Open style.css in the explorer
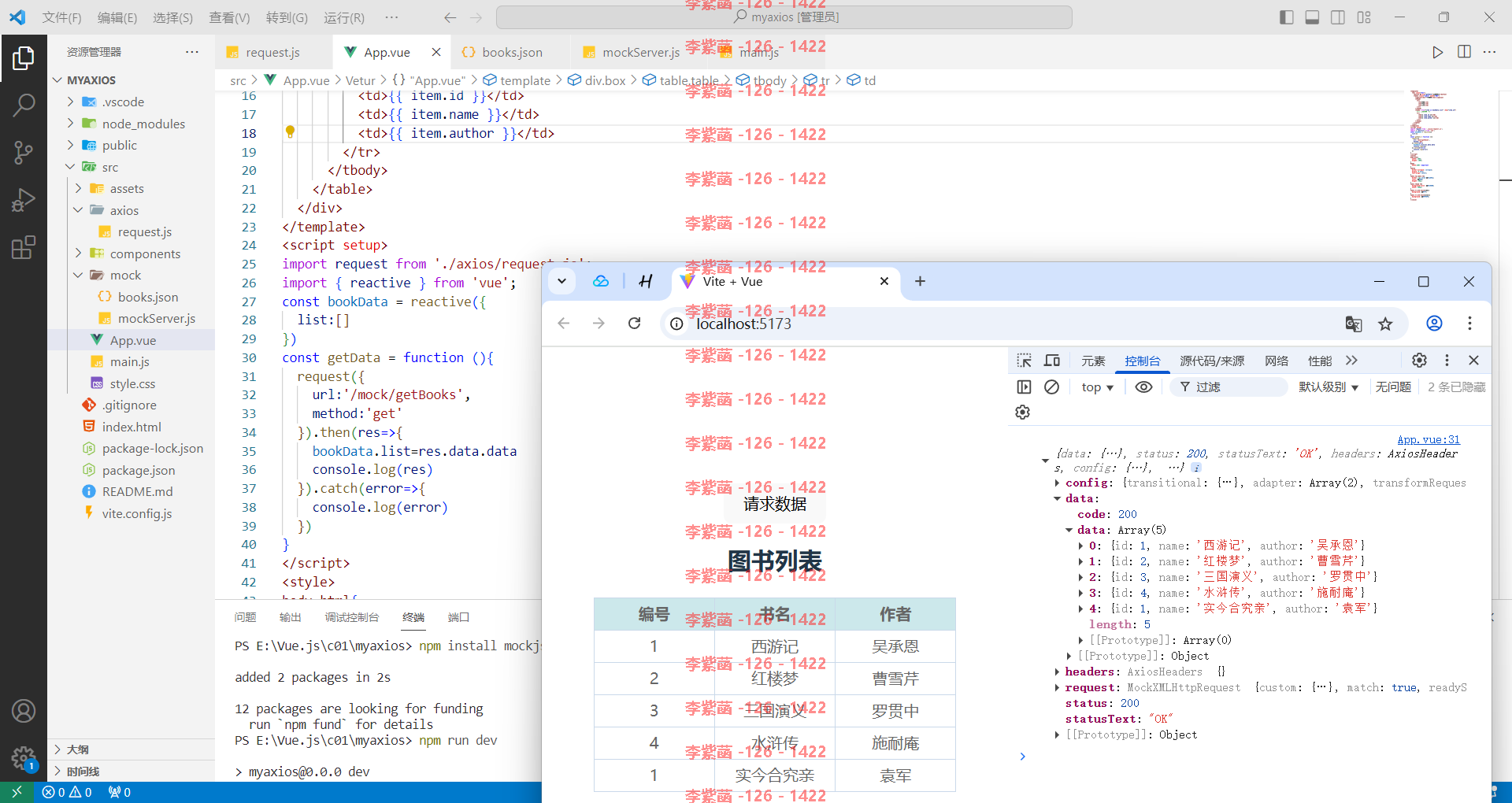 point(131,383)
